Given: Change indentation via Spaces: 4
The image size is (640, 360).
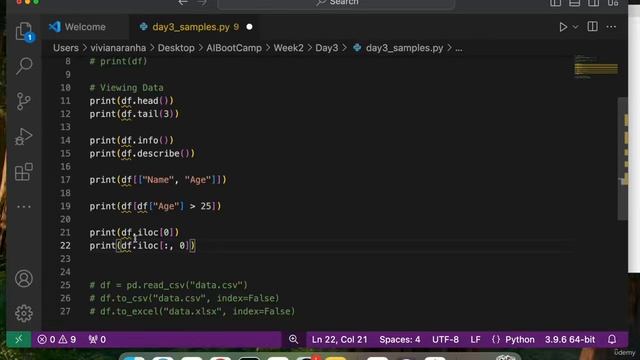Looking at the screenshot, I should tap(400, 340).
